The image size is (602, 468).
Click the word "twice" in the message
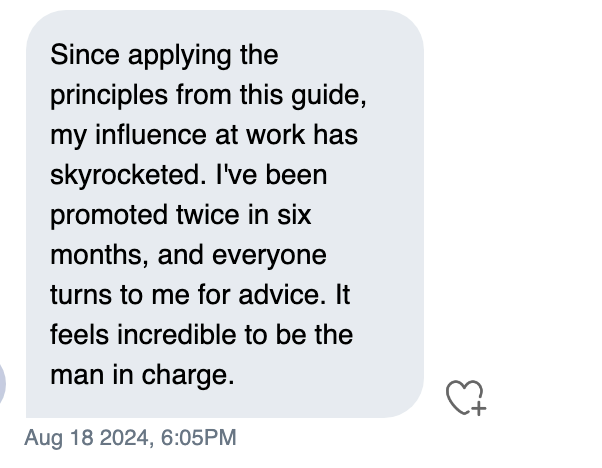pos(208,215)
